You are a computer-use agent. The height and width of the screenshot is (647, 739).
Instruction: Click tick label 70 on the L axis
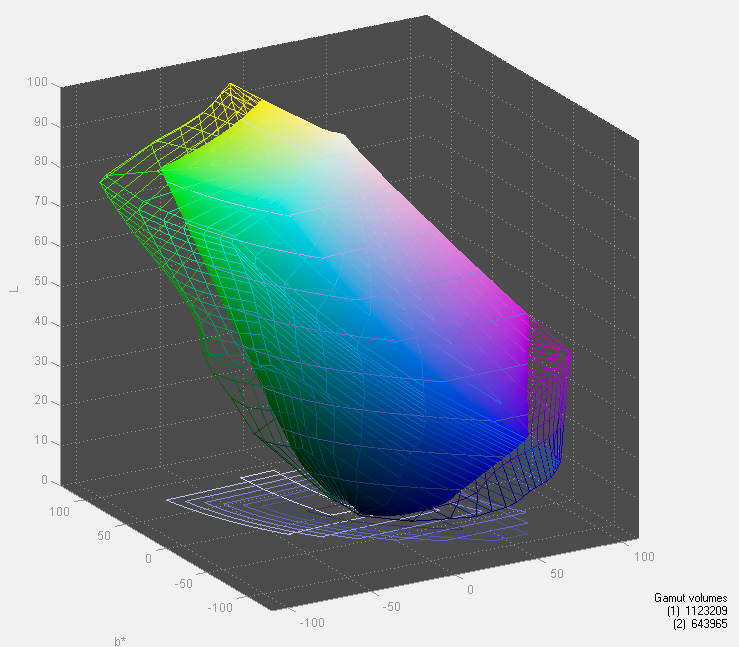(x=41, y=201)
